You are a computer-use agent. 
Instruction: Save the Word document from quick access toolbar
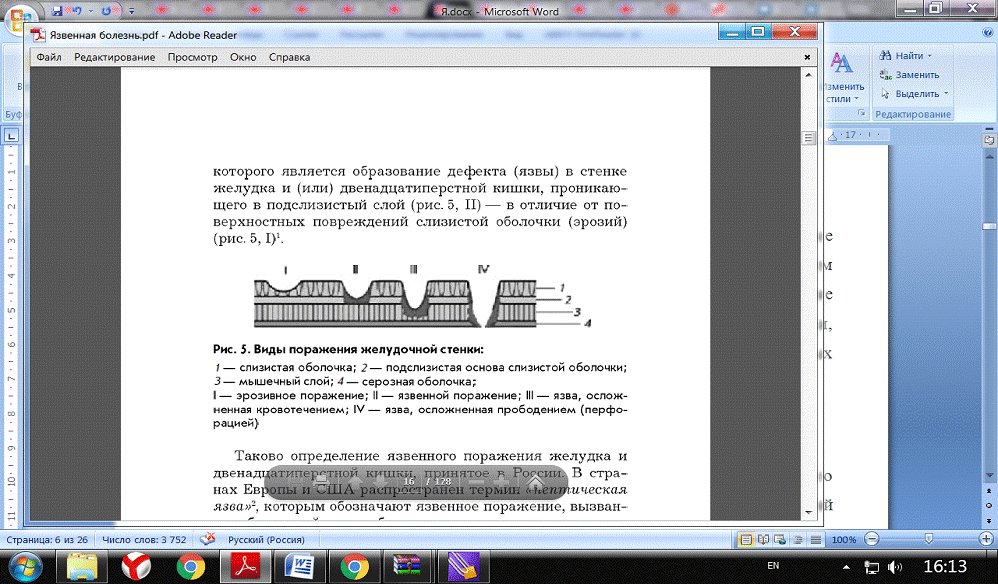[57, 10]
